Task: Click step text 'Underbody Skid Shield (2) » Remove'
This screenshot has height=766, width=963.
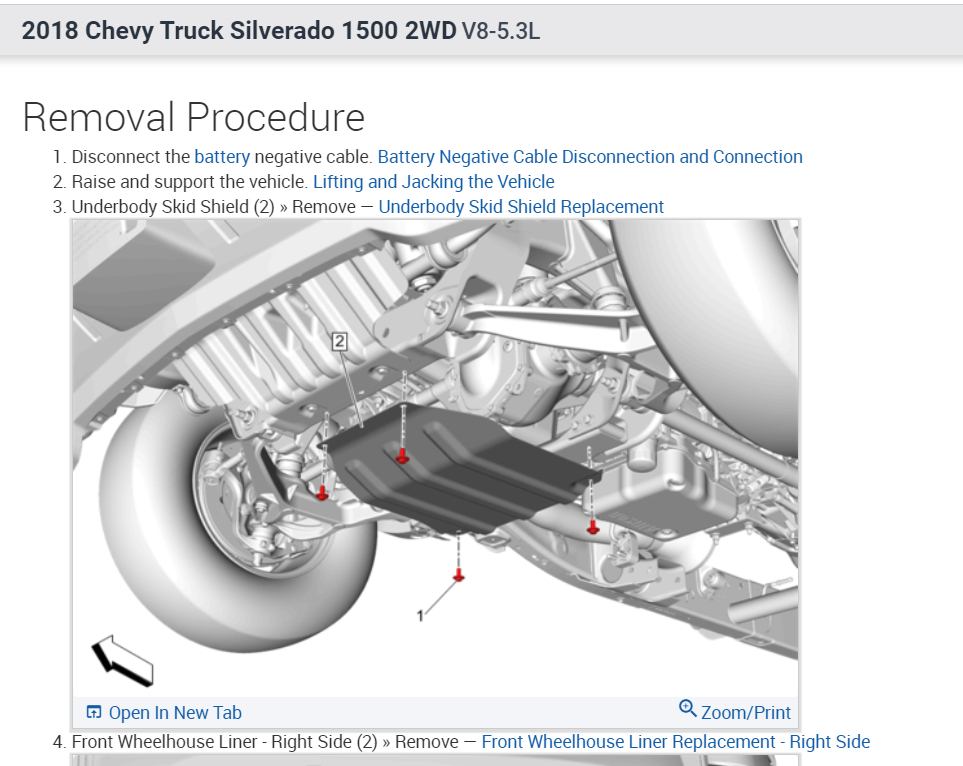Action: [214, 207]
